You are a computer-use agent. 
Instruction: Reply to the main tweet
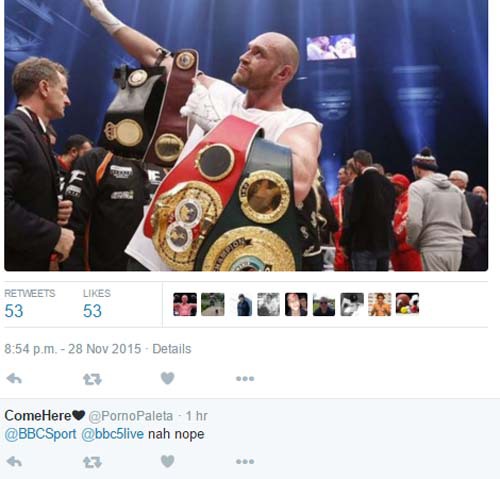[14, 379]
